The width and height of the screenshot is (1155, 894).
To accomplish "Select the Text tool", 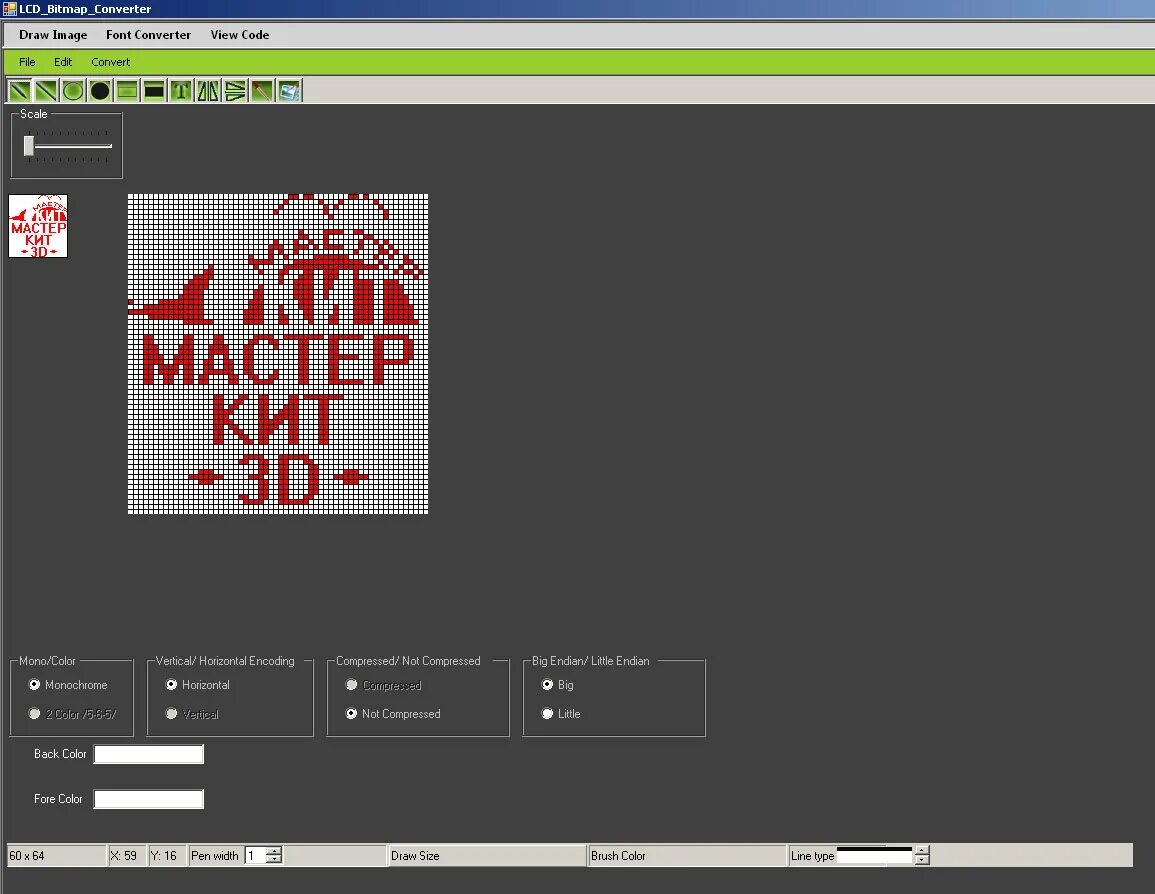I will pos(181,91).
